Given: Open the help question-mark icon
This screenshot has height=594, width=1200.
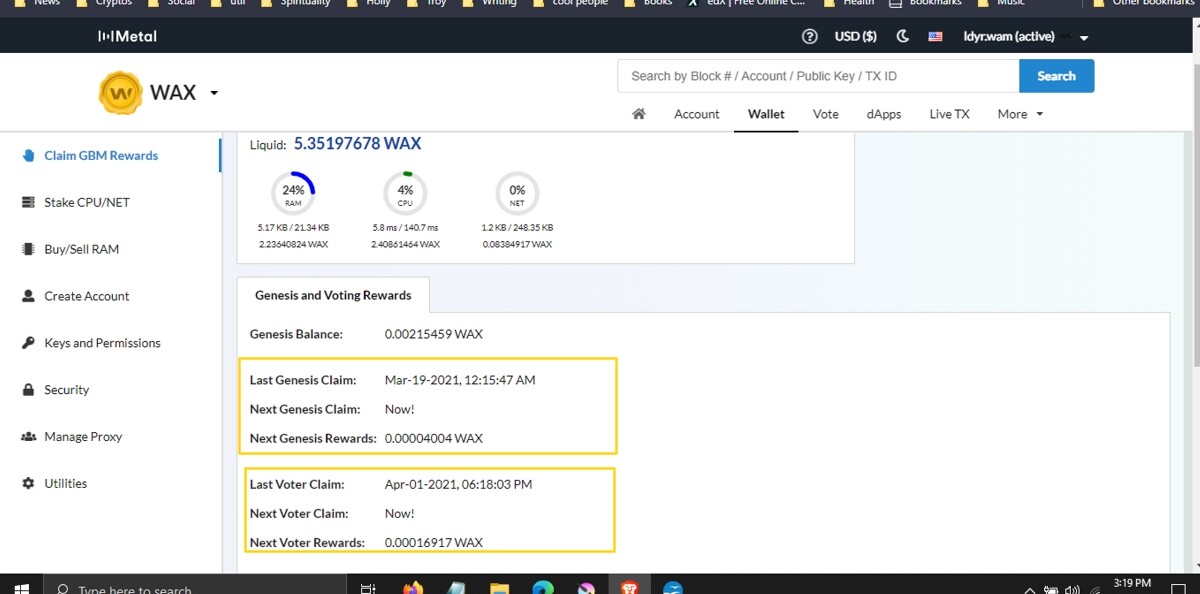Looking at the screenshot, I should (x=810, y=36).
